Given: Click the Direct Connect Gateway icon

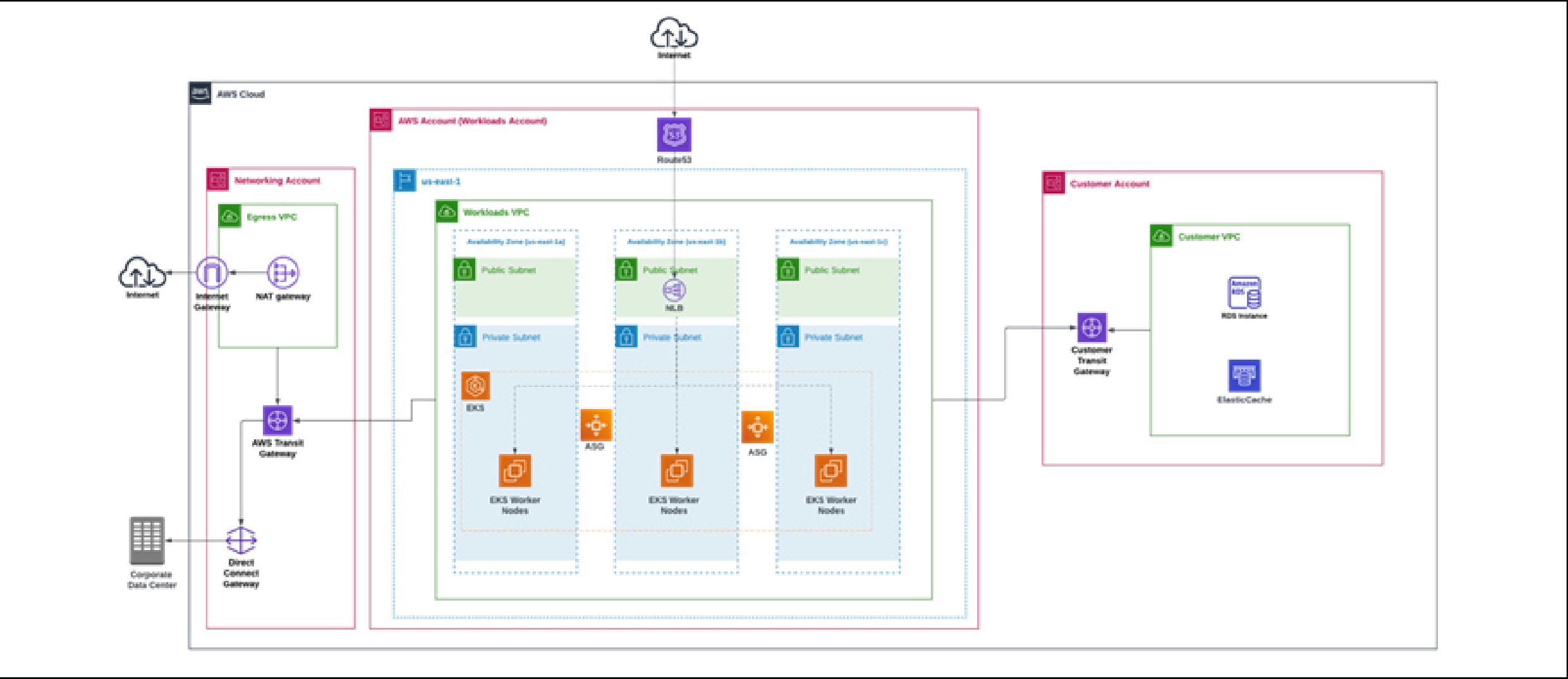Looking at the screenshot, I should click(241, 541).
